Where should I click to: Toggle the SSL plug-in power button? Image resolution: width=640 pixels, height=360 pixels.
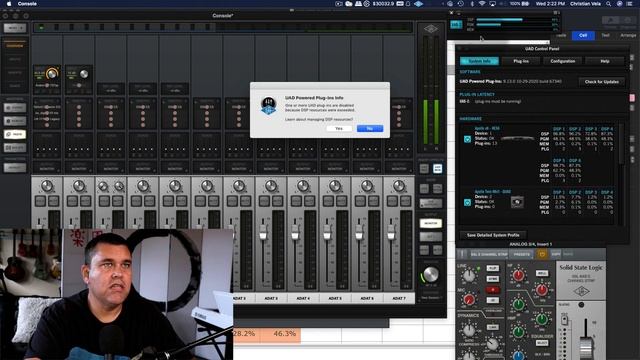(542, 254)
